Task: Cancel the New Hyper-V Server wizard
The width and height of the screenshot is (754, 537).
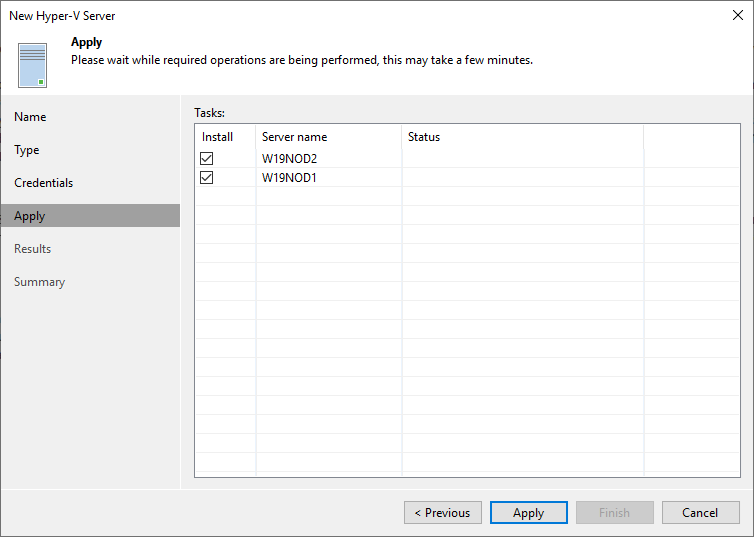Action: pyautogui.click(x=701, y=512)
